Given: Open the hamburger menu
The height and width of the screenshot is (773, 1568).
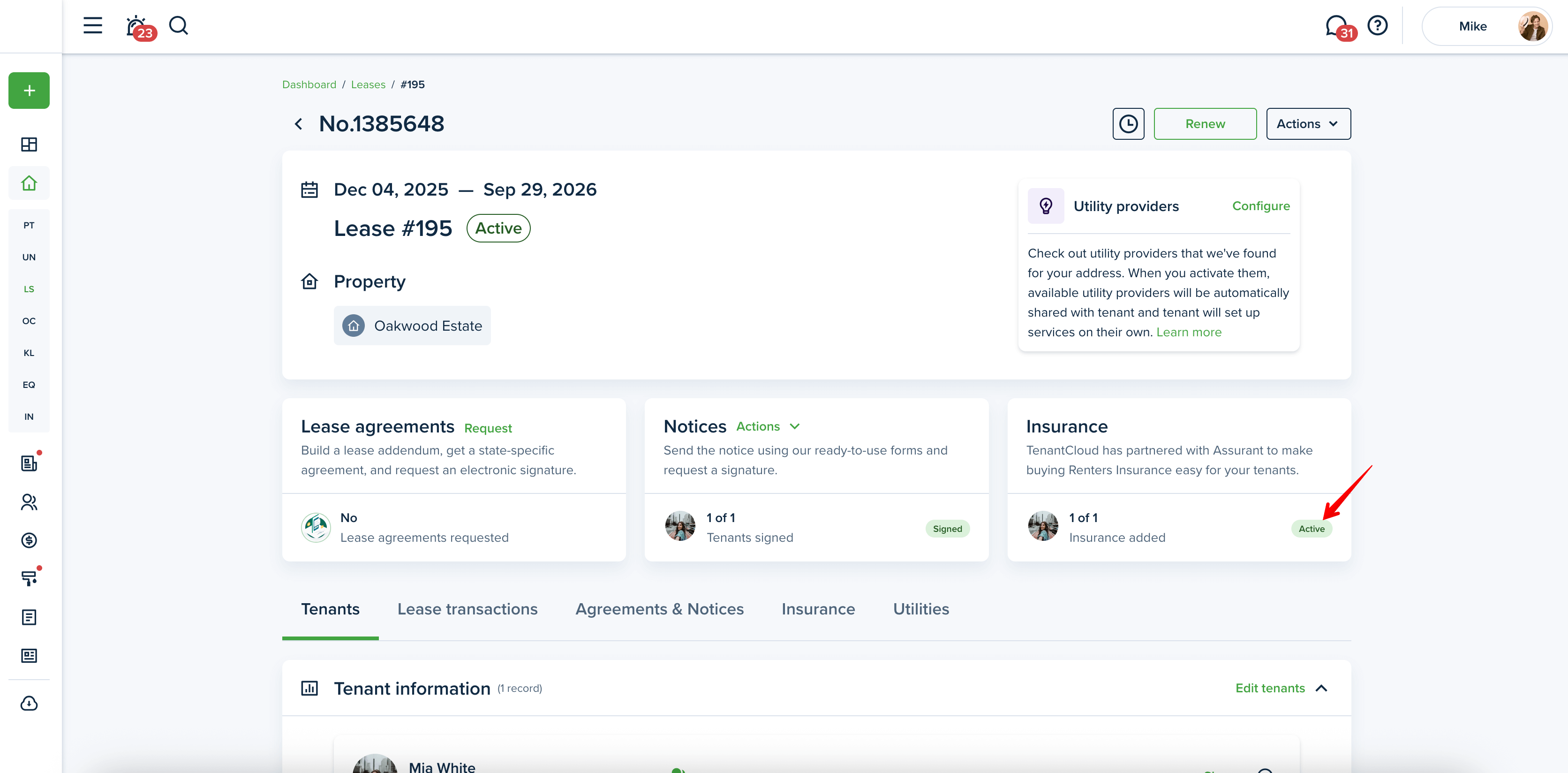Looking at the screenshot, I should (92, 26).
